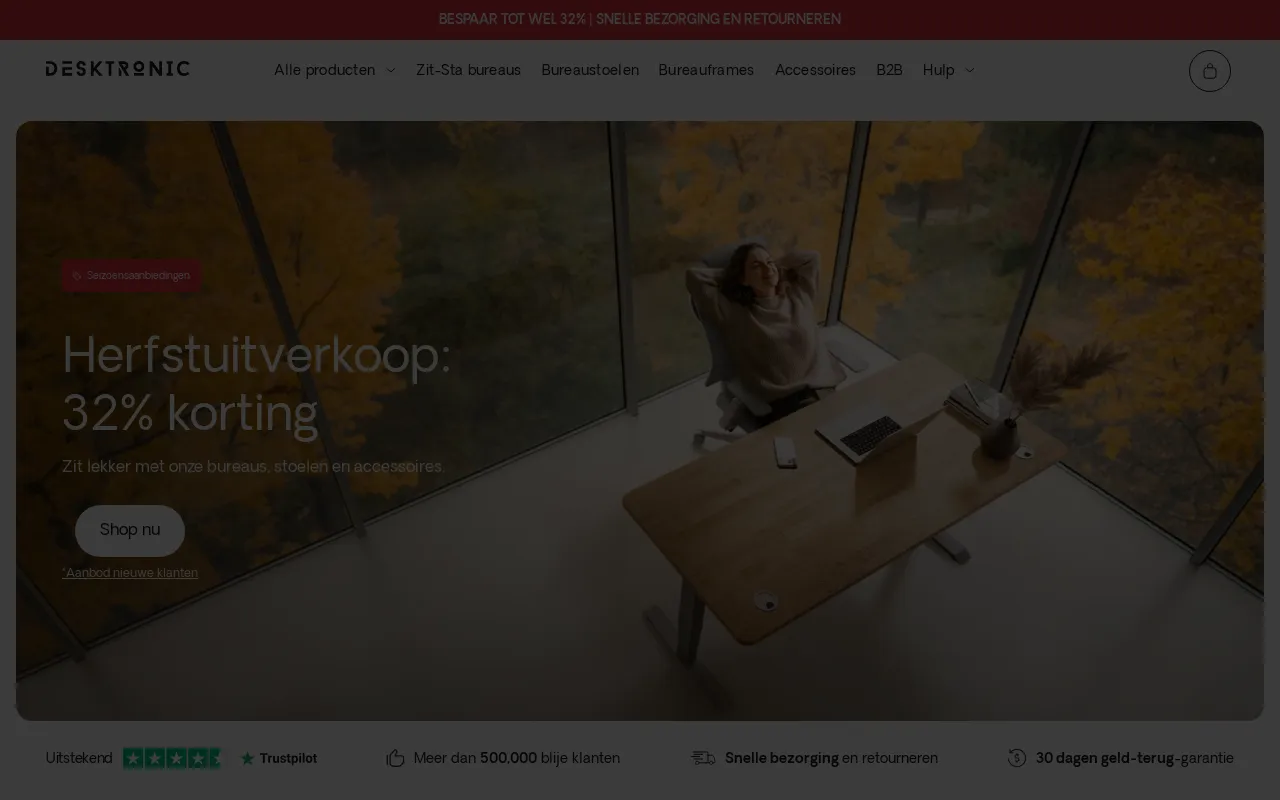The image size is (1280, 800).
Task: Follow the Aanbod nieuwe klanten link
Action: (130, 573)
